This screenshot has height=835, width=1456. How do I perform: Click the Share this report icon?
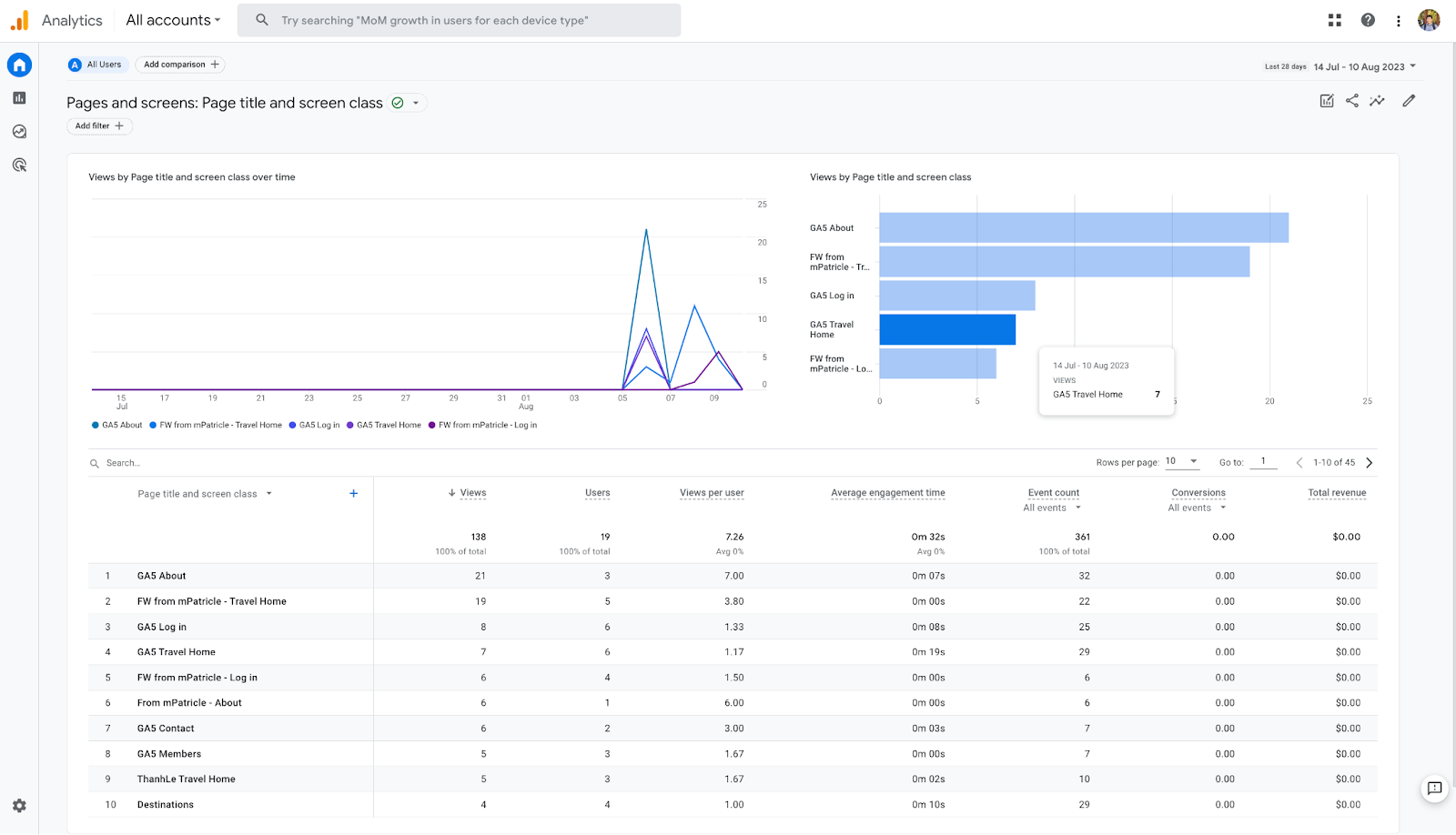[x=1352, y=101]
